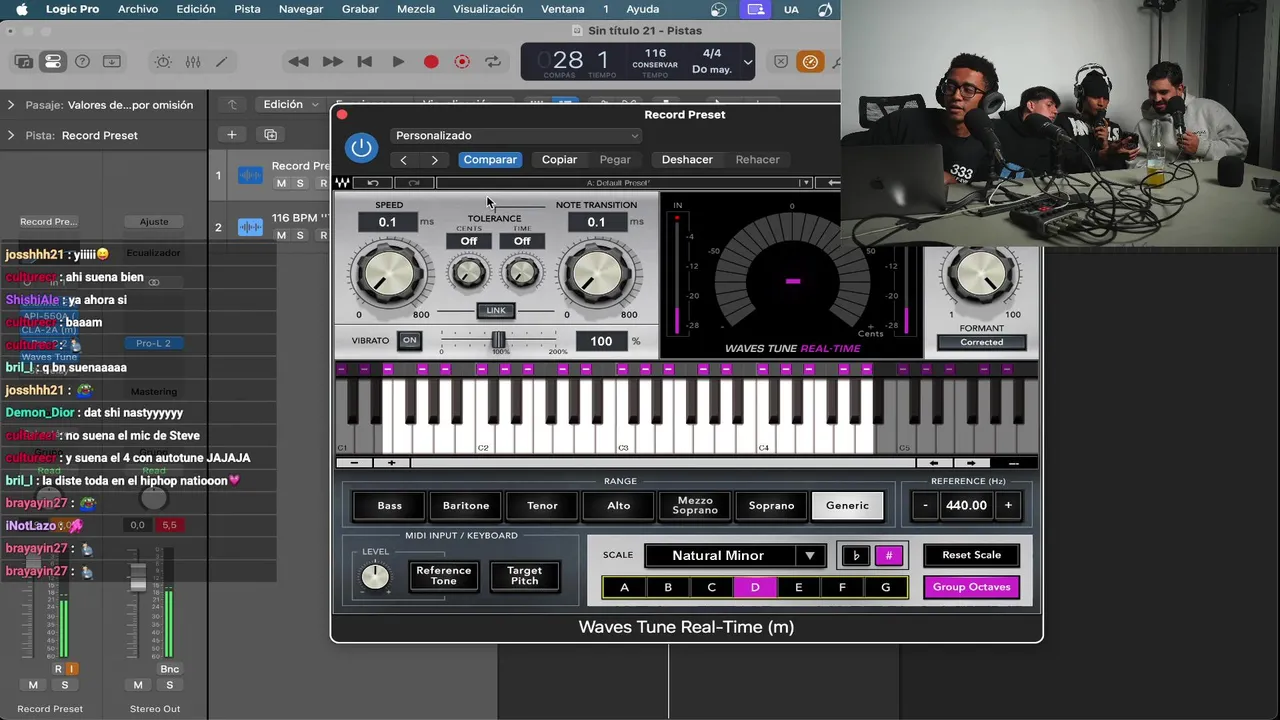
Task: Toggle the sharp notation button
Action: [x=889, y=556]
